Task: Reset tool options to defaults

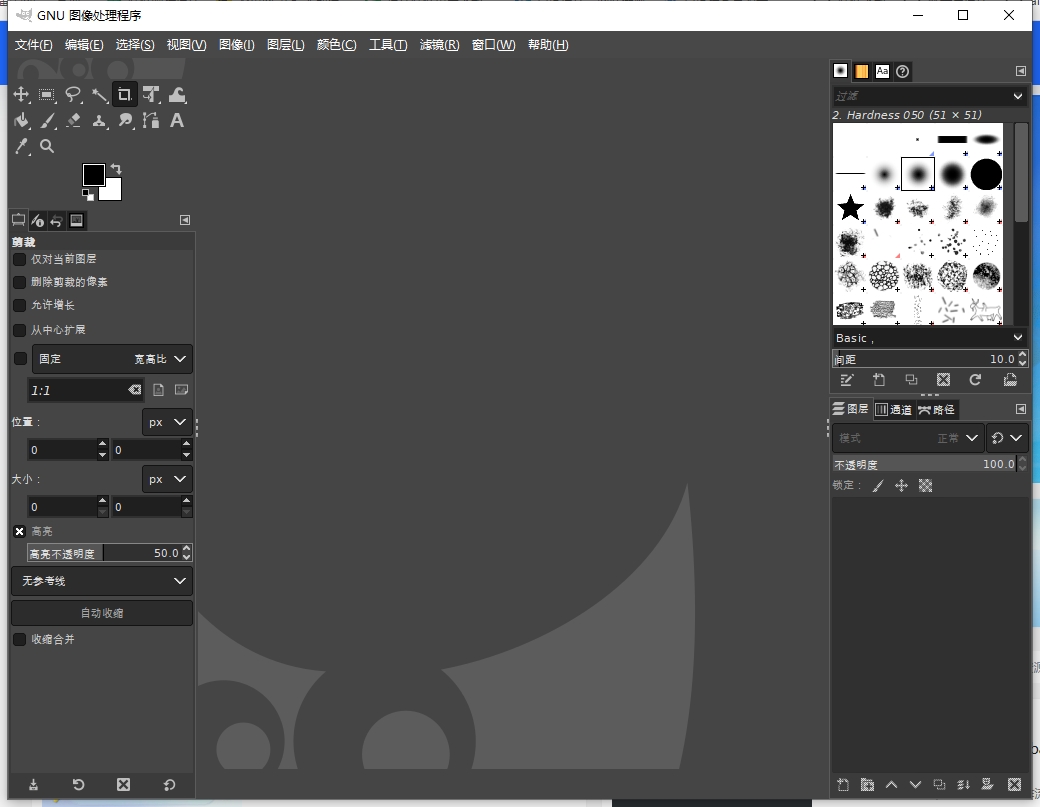Action: point(169,785)
